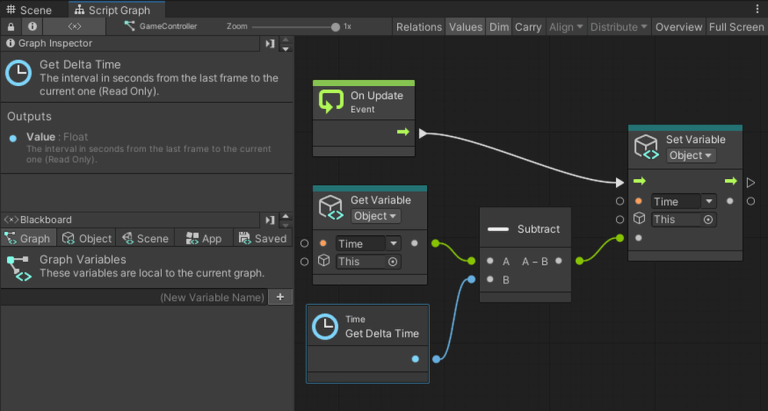The width and height of the screenshot is (768, 411).
Task: Click the Full Screen button
Action: click(738, 27)
